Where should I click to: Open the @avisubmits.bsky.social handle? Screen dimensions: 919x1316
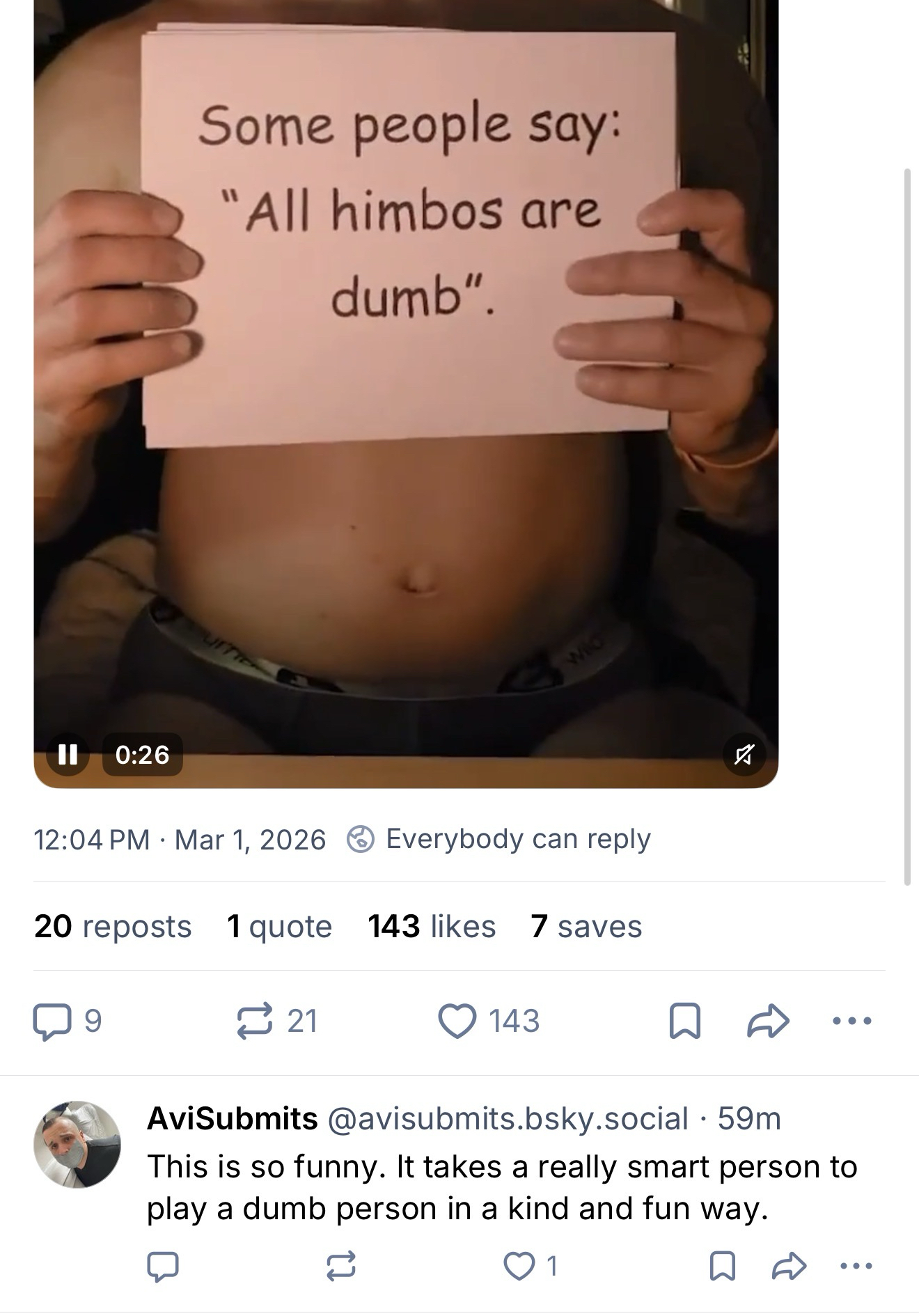(x=508, y=1119)
